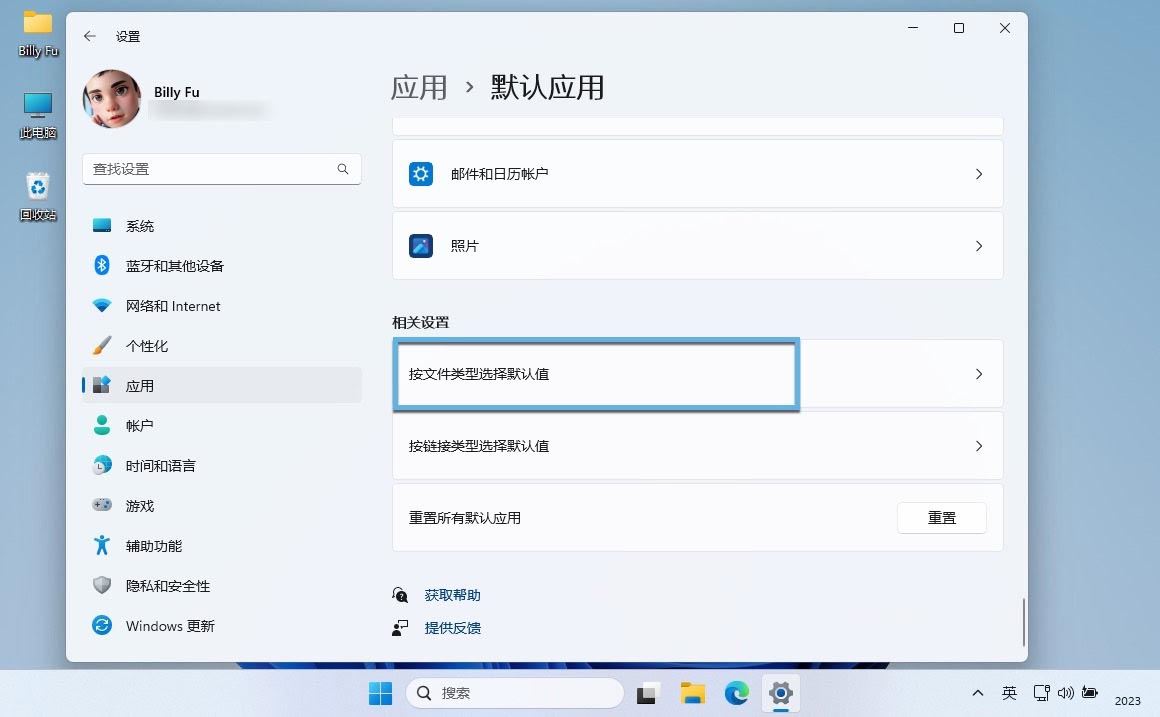Click the 隐私和安全性 shield icon
The image size is (1160, 717).
(x=102, y=585)
